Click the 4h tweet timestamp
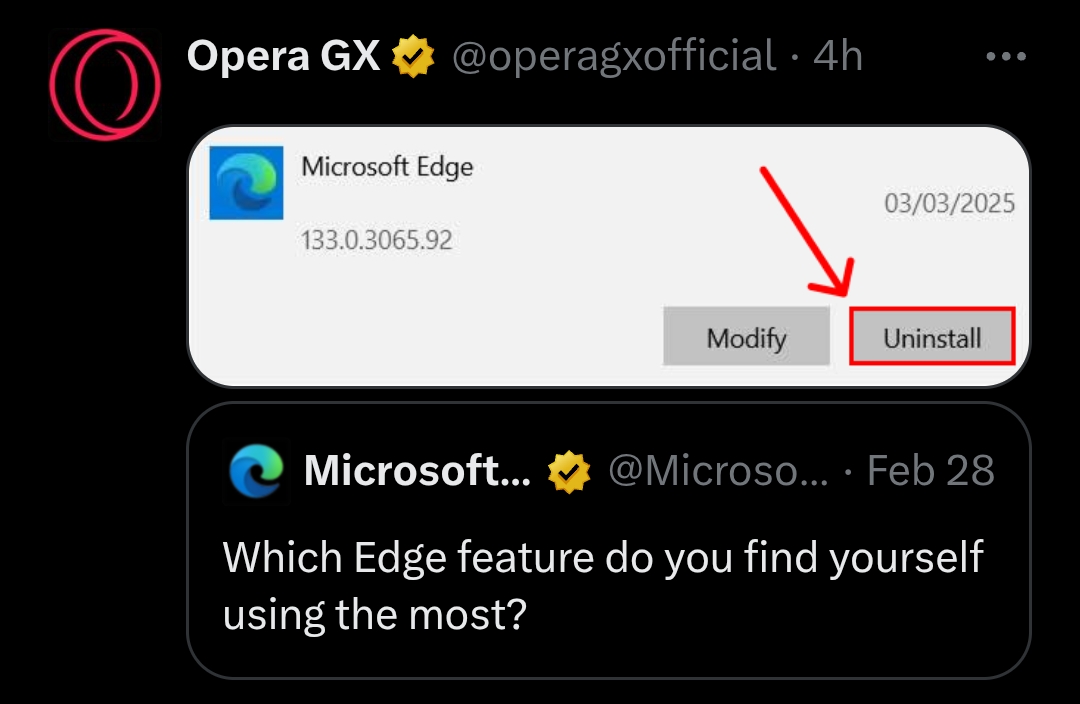 (838, 56)
